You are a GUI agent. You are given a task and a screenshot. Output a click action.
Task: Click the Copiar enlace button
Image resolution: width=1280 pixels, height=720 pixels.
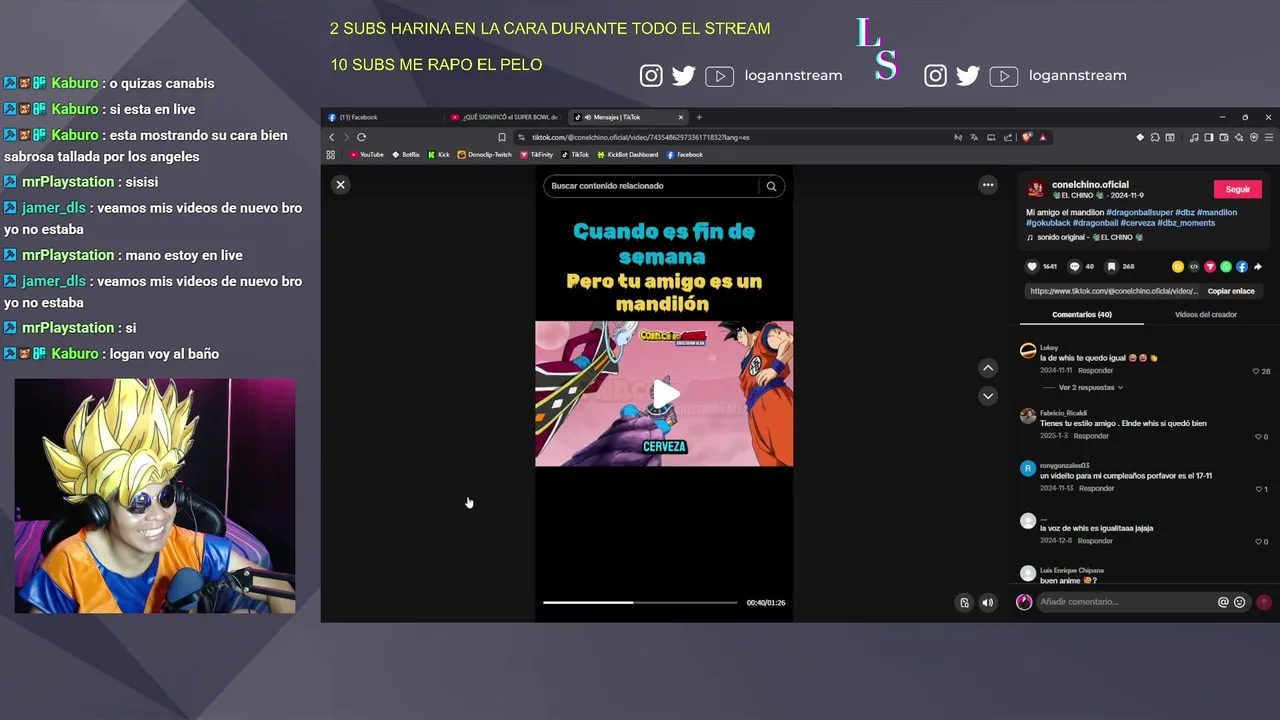[1231, 291]
